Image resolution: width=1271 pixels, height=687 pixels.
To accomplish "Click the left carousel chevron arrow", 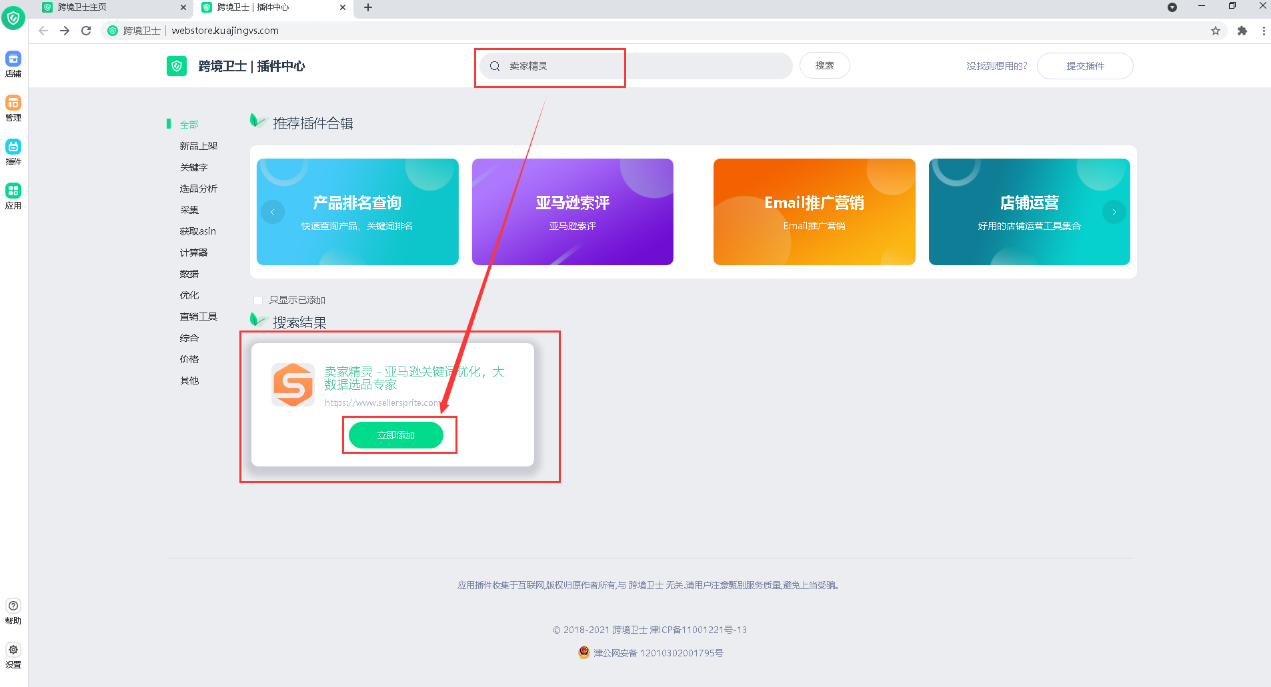I will [x=272, y=211].
